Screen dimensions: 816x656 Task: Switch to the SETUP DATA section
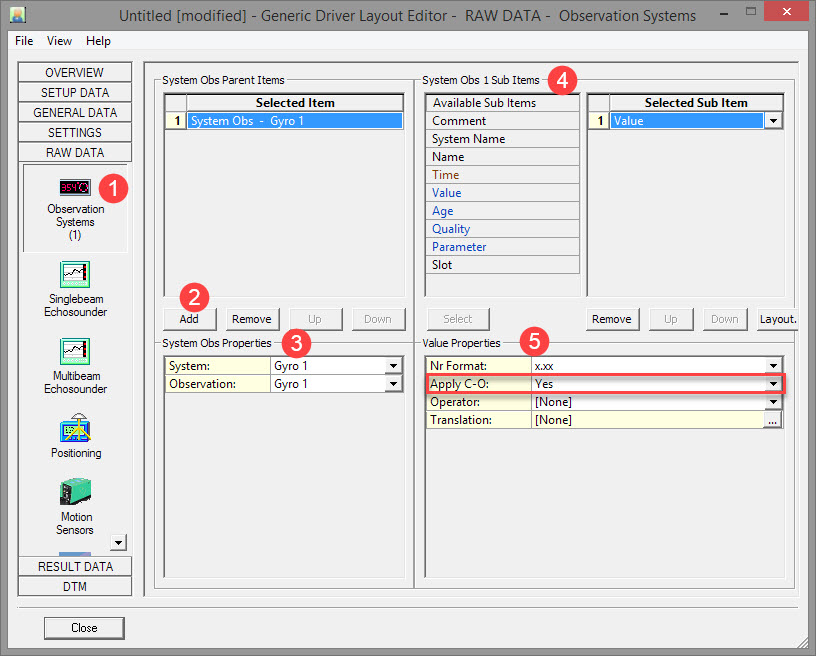click(75, 93)
